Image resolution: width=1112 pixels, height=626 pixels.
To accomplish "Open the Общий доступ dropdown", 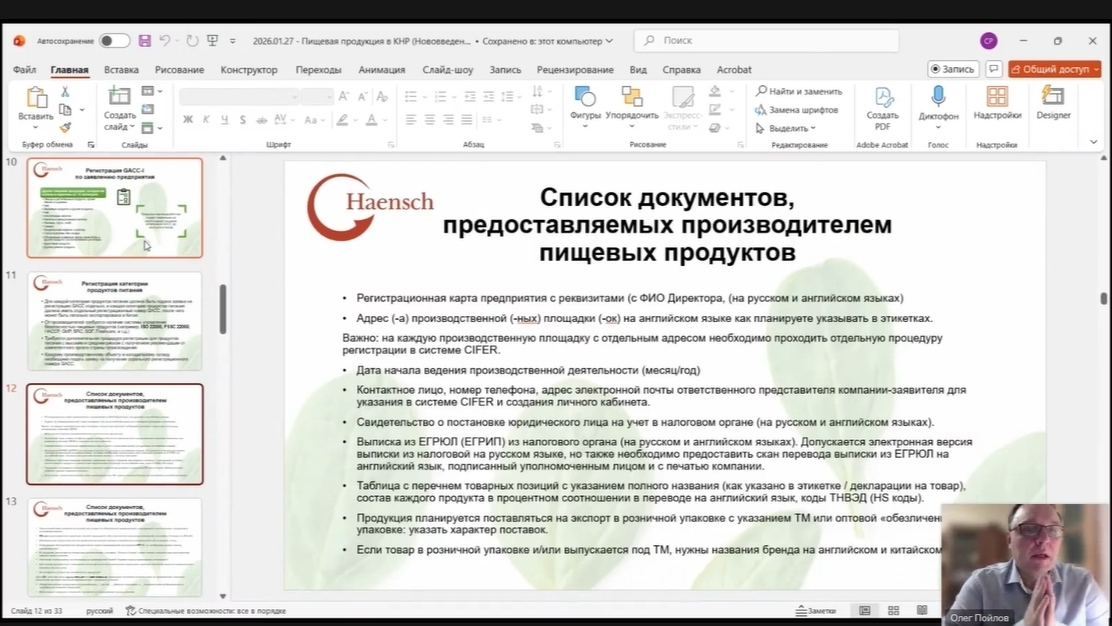I will click(x=1054, y=69).
